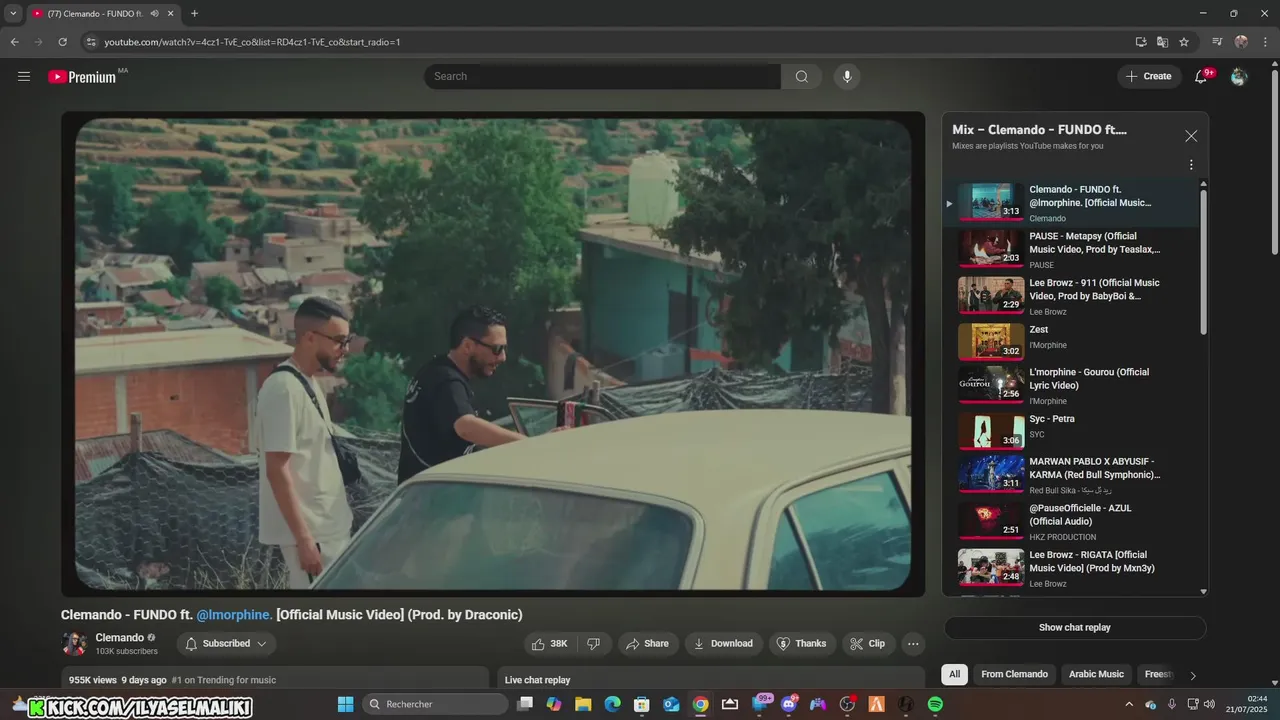Play Lee Browz - 911 from playlist
Screen dimensions: 1280x720
pyautogui.click(x=1070, y=296)
